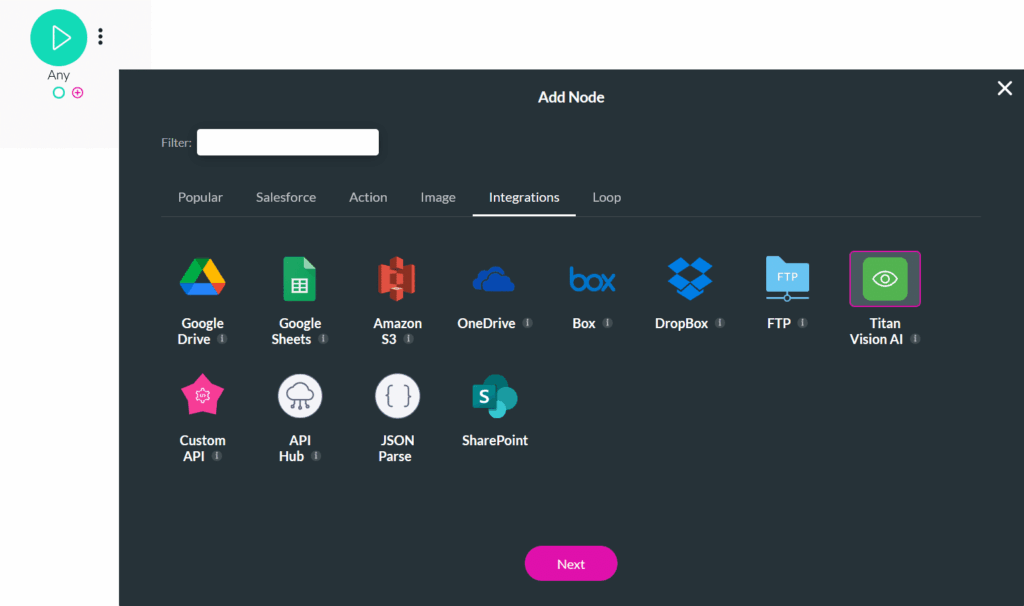Select the Google Sheets integration node

click(299, 278)
